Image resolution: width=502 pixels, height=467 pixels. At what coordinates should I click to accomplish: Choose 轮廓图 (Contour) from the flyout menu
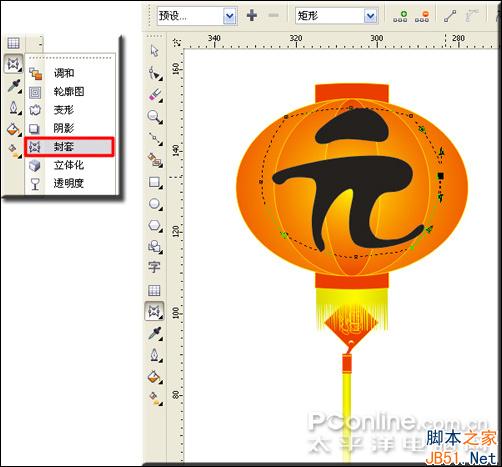(70, 91)
